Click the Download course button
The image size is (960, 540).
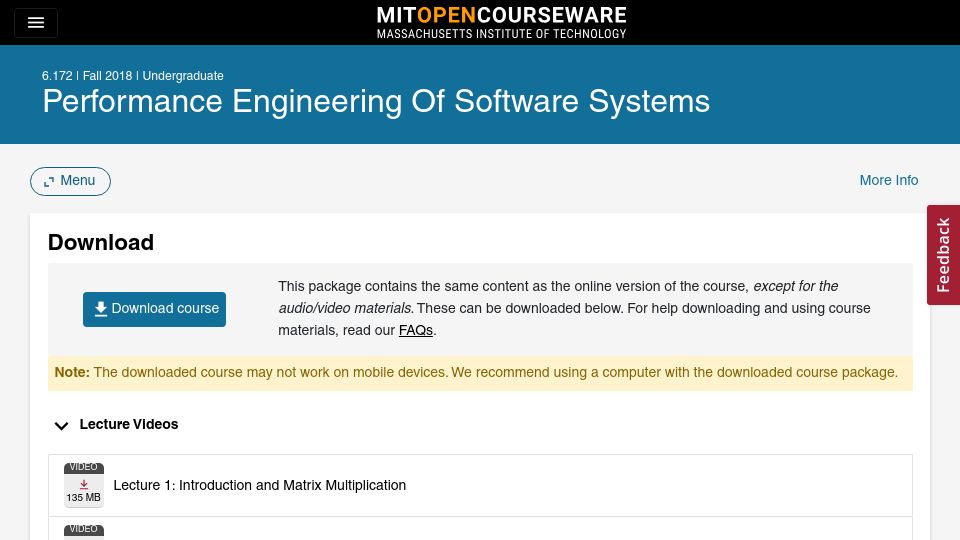154,309
